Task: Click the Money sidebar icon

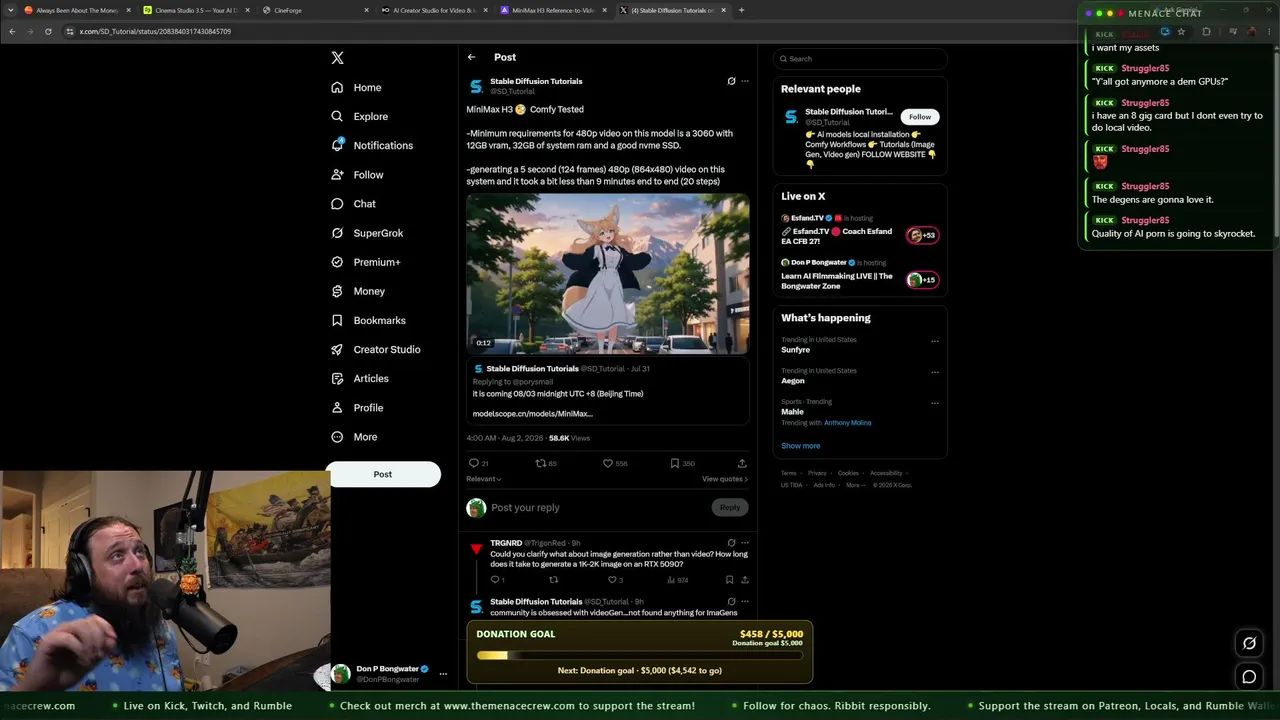Action: [337, 291]
